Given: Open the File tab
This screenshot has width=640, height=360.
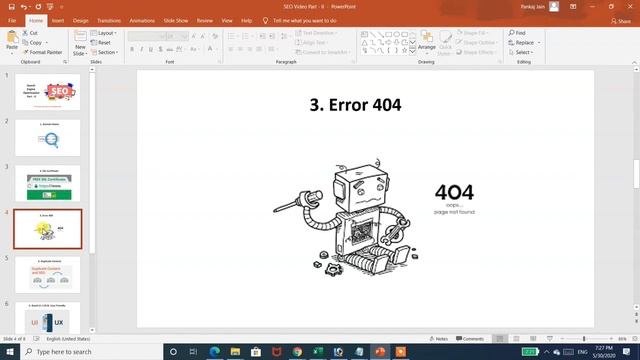Looking at the screenshot, I should [x=12, y=20].
